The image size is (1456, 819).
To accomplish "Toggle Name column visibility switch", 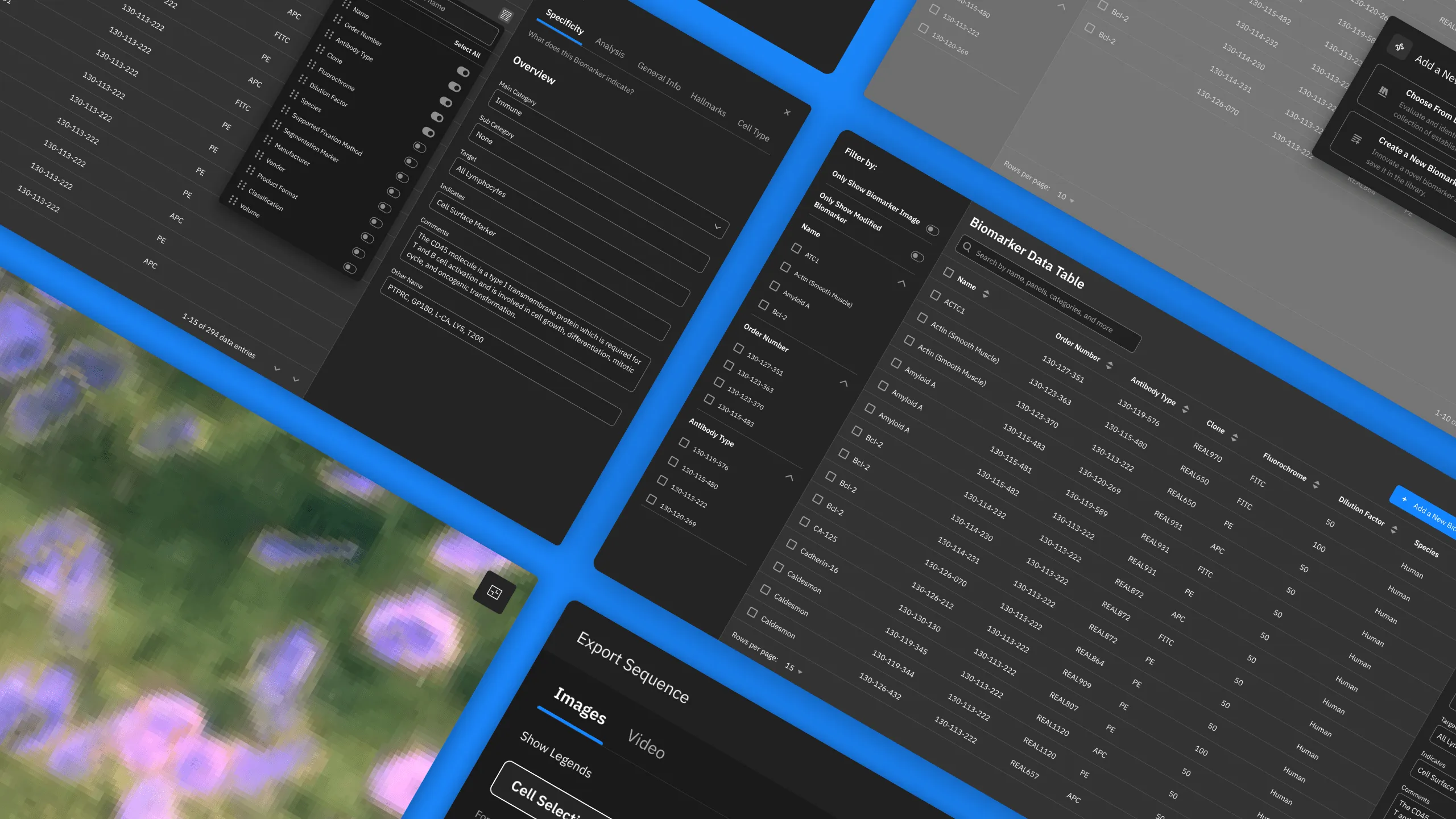I will 464,72.
